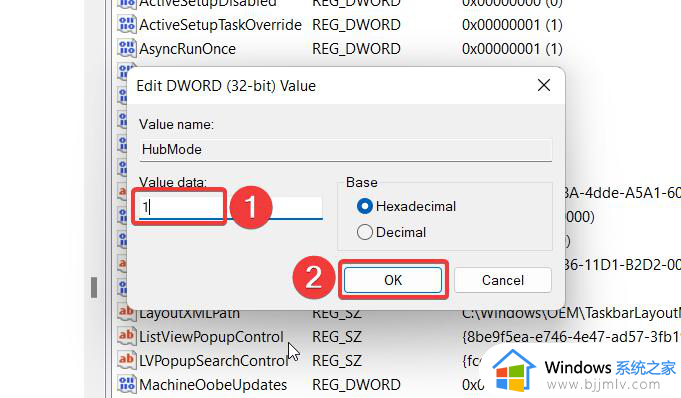Click the AsyncRunOnce DWORD icon
The image size is (681, 398).
click(127, 48)
